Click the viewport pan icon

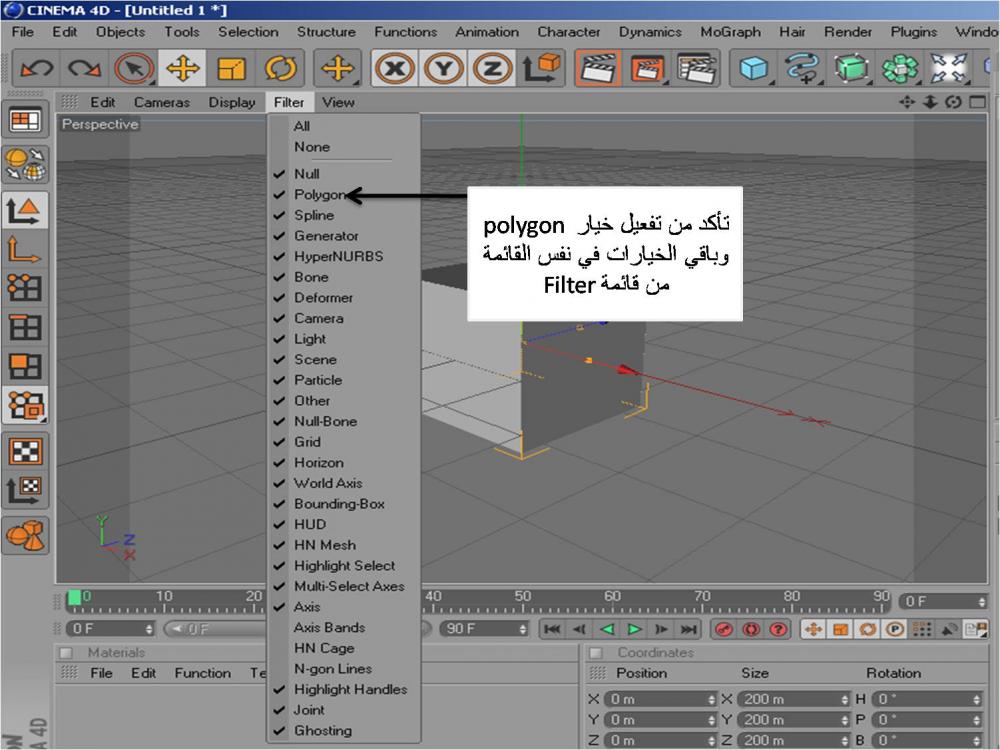906,102
